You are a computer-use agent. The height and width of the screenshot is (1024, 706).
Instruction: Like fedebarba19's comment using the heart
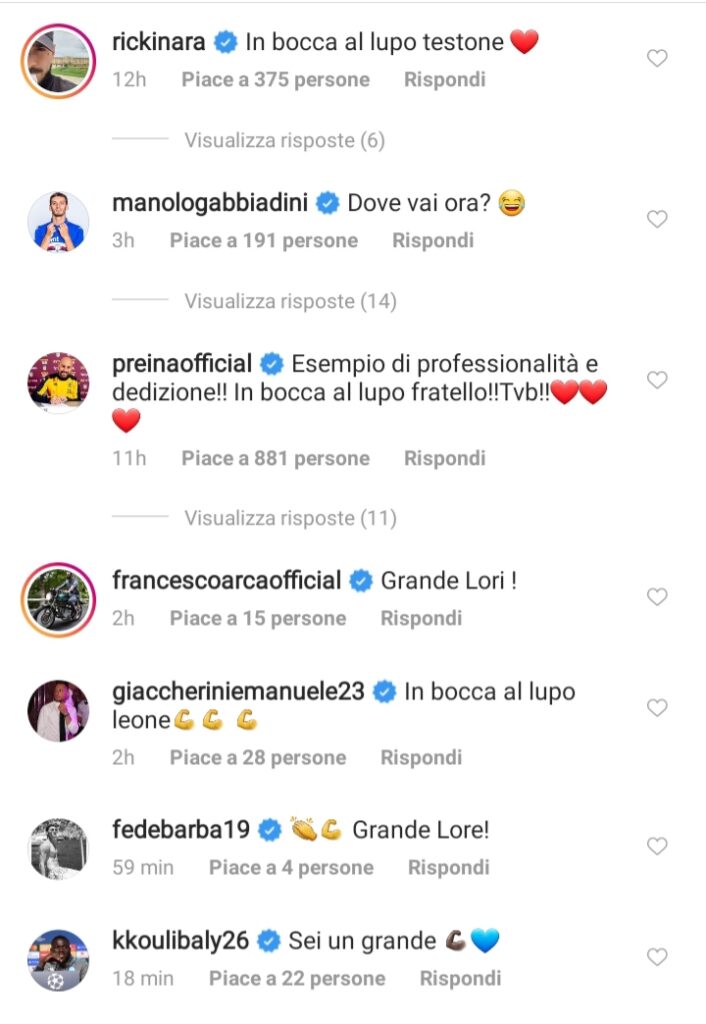[657, 847]
